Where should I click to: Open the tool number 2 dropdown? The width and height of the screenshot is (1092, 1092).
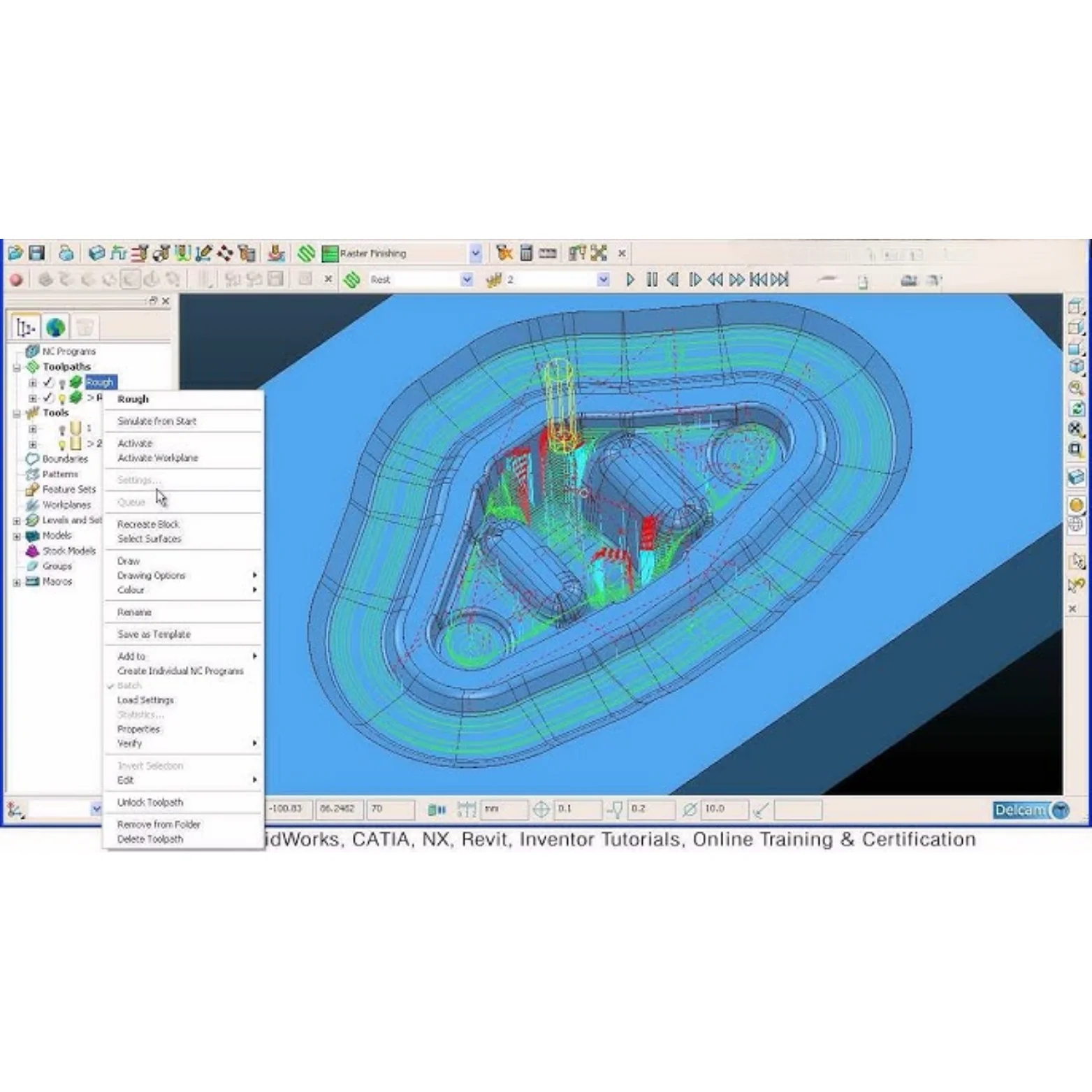coord(604,279)
